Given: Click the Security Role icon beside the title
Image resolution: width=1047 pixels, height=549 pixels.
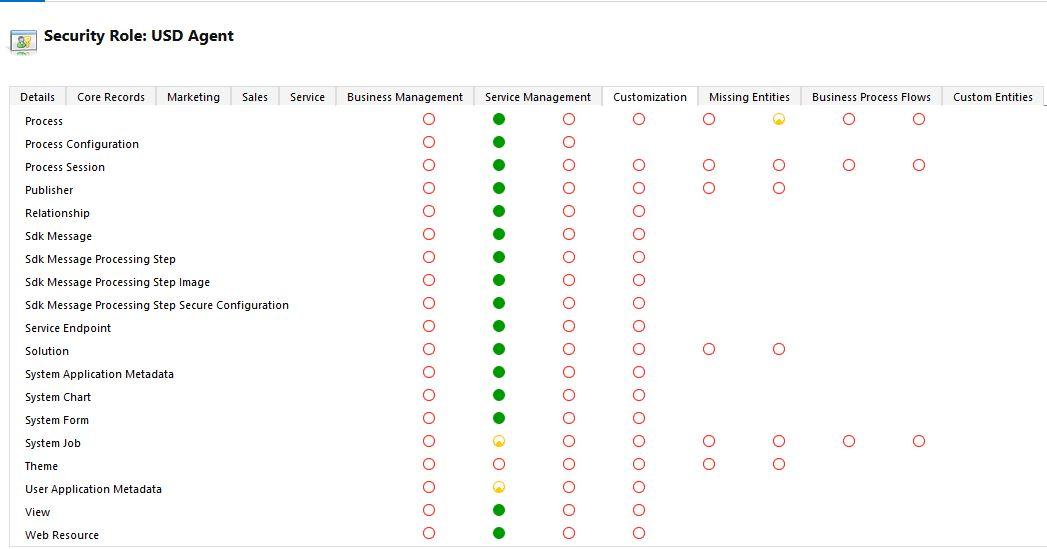Looking at the screenshot, I should (23, 40).
